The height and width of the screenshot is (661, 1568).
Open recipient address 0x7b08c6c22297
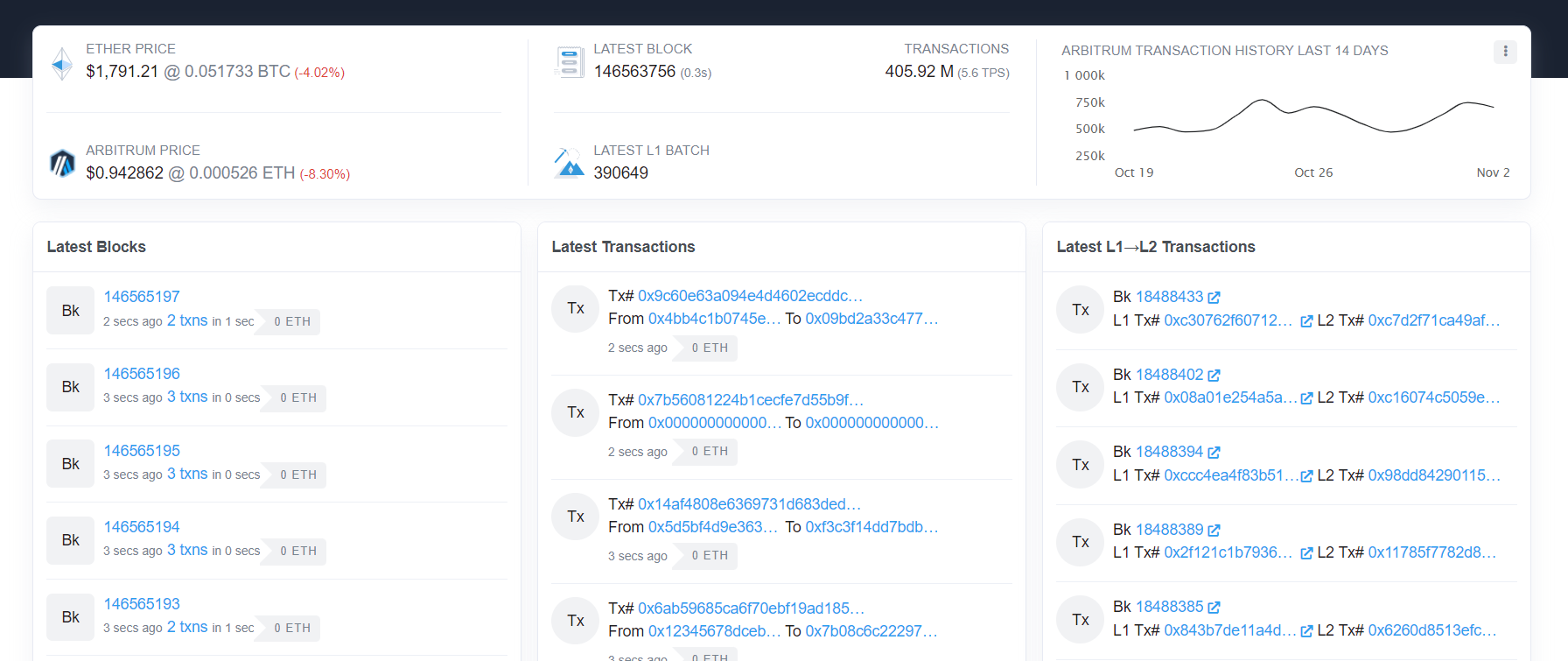871,631
